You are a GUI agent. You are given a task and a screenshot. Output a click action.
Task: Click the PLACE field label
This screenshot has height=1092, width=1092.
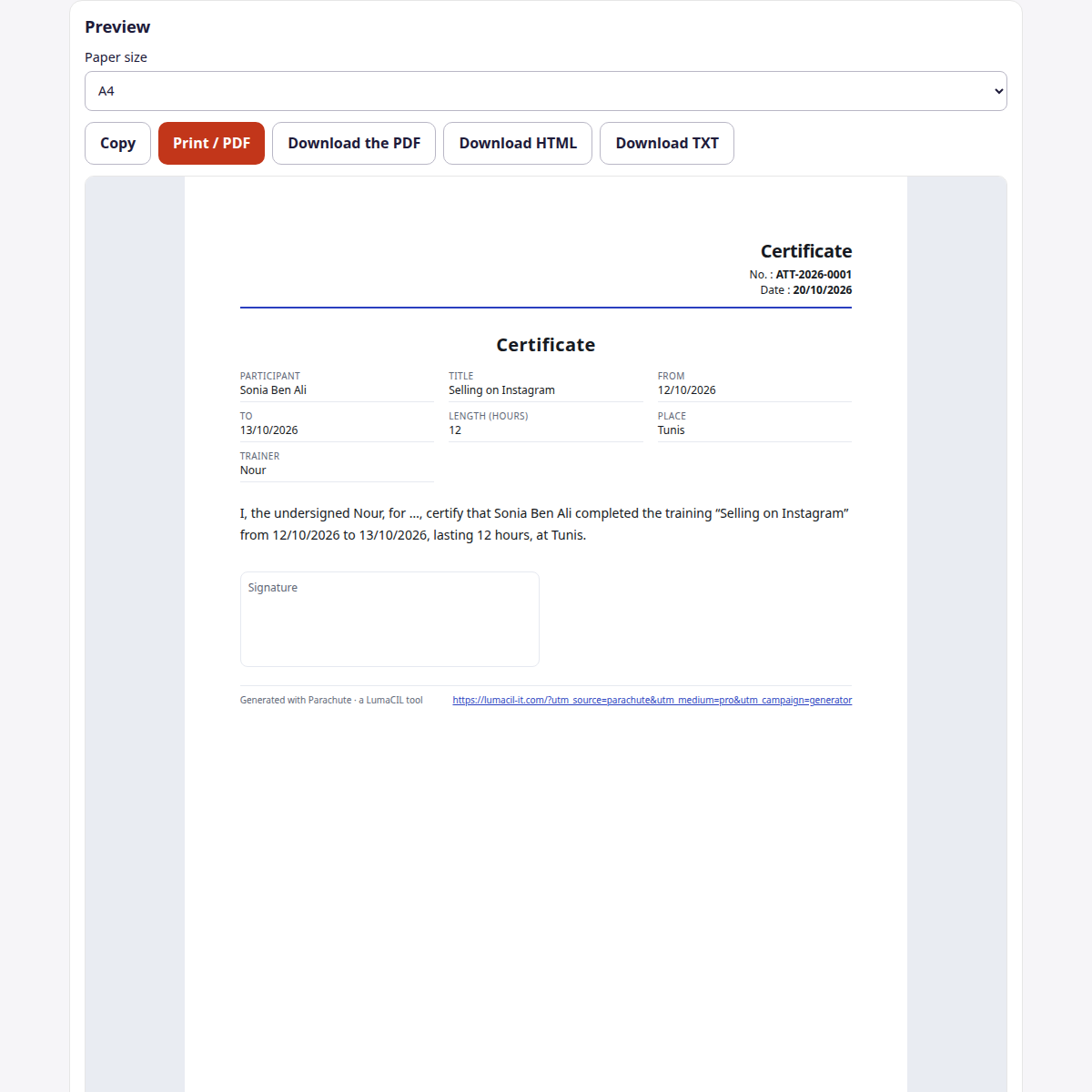click(x=672, y=416)
